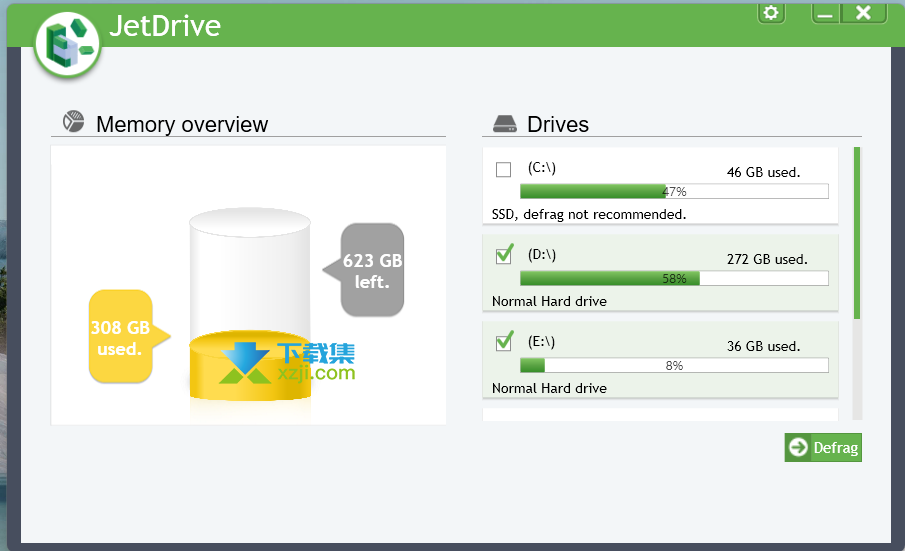The width and height of the screenshot is (905, 551).
Task: Click the '272 GB used.' text
Action: click(x=766, y=260)
